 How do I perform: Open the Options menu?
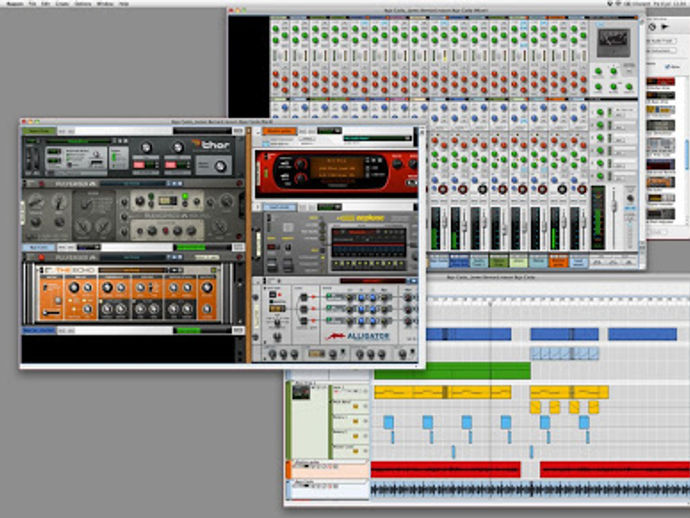pyautogui.click(x=82, y=4)
